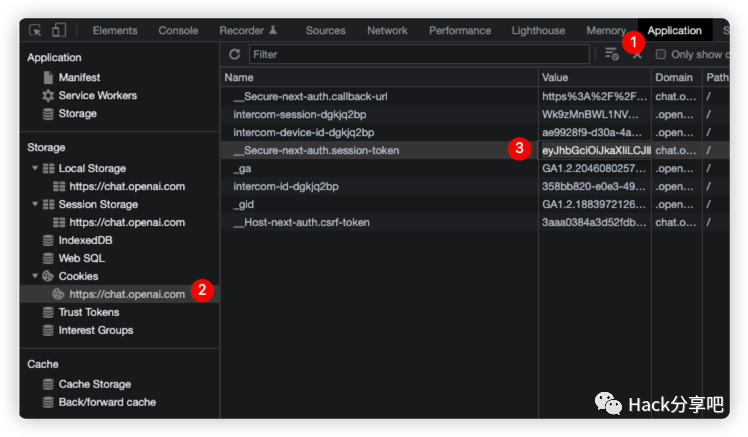Screen dimensions: 748x437
Task: Click the Local Storage grid icon
Action: click(48, 168)
